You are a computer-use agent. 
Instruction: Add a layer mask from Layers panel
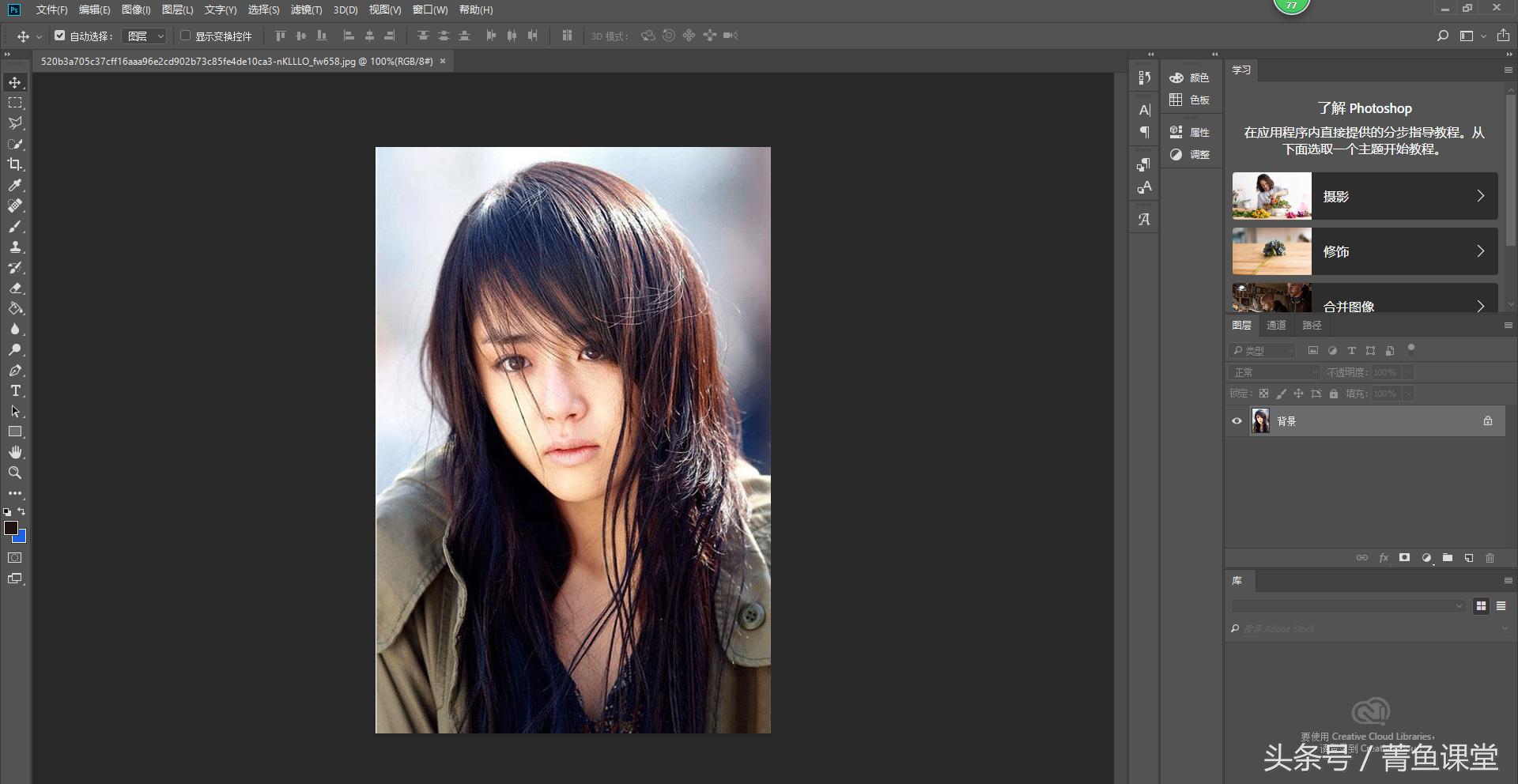coord(1404,558)
